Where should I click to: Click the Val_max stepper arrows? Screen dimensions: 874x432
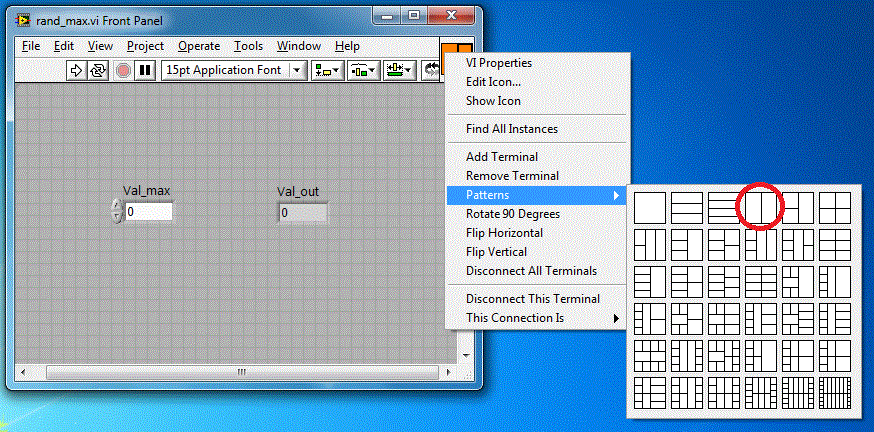(x=117, y=212)
